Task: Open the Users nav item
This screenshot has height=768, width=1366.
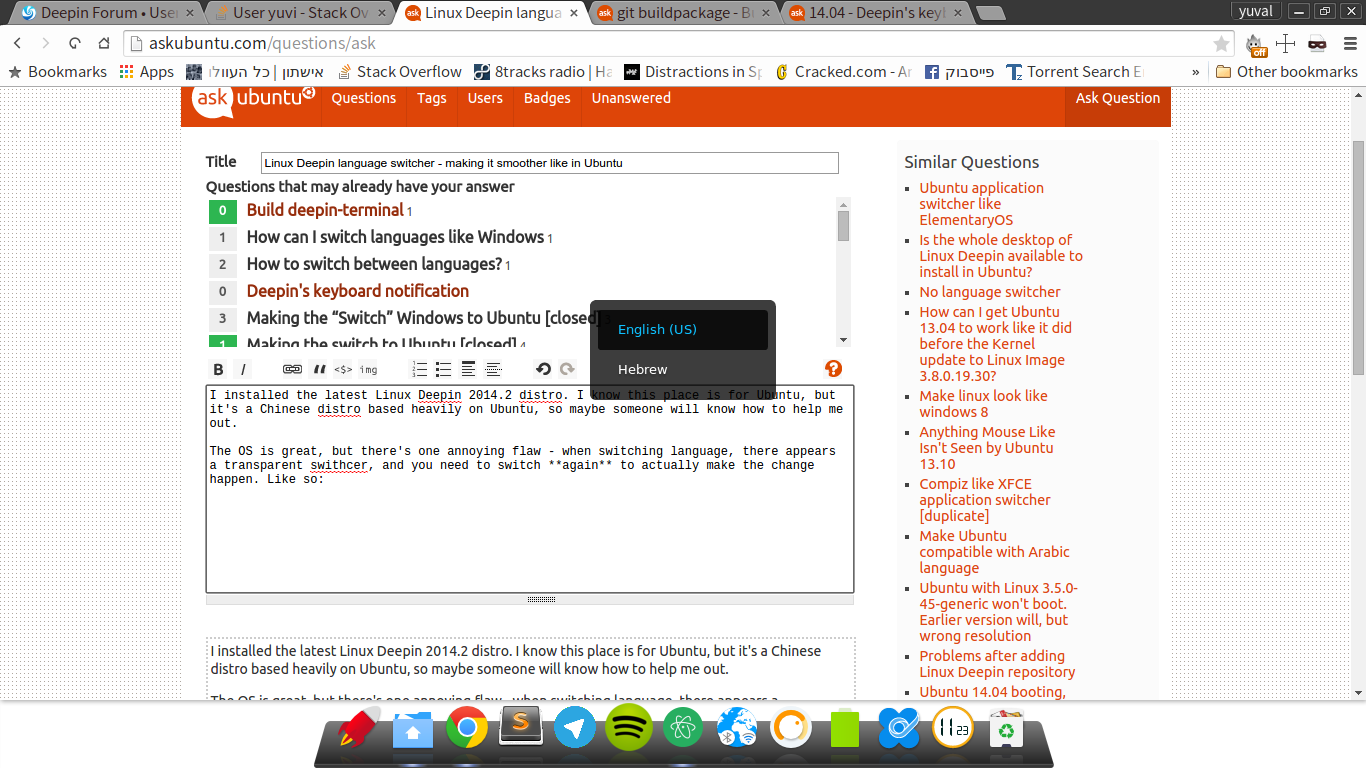Action: [x=485, y=98]
